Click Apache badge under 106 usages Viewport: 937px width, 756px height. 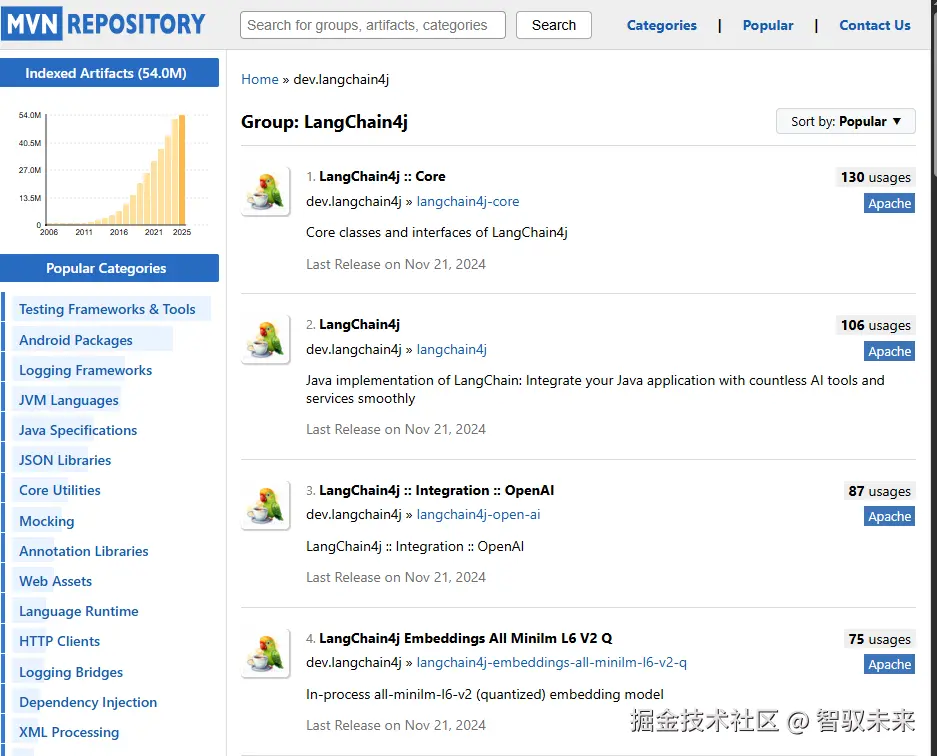(x=889, y=351)
